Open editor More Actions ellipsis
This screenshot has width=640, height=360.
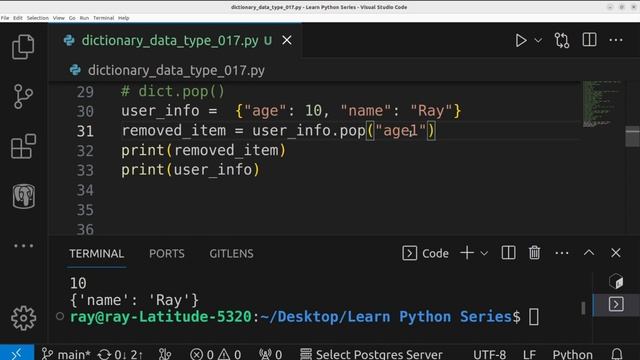[x=616, y=40]
